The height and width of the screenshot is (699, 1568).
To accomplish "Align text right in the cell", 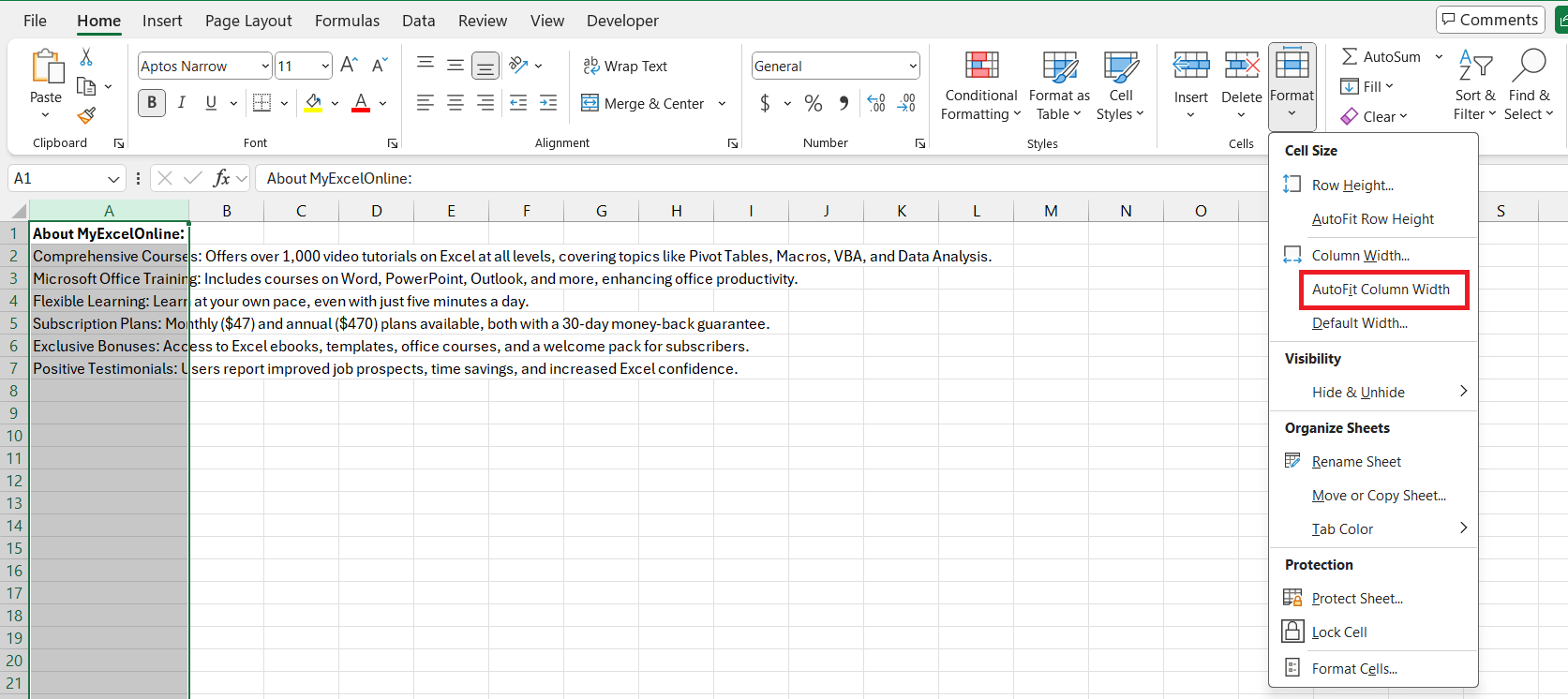I will click(x=485, y=103).
